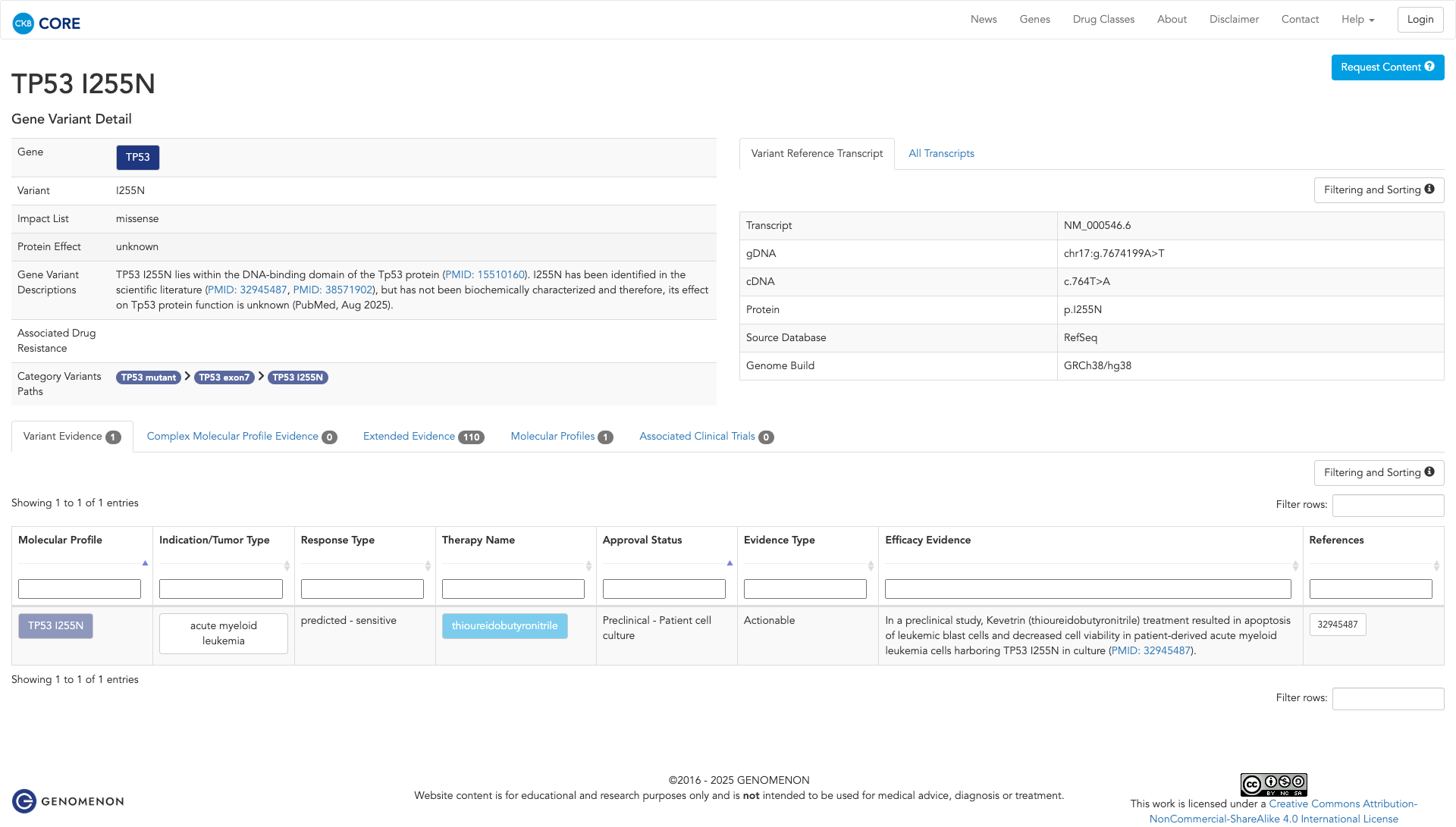This screenshot has width=1456, height=827.
Task: Click Evidence Type column filter box
Action: 805,589
